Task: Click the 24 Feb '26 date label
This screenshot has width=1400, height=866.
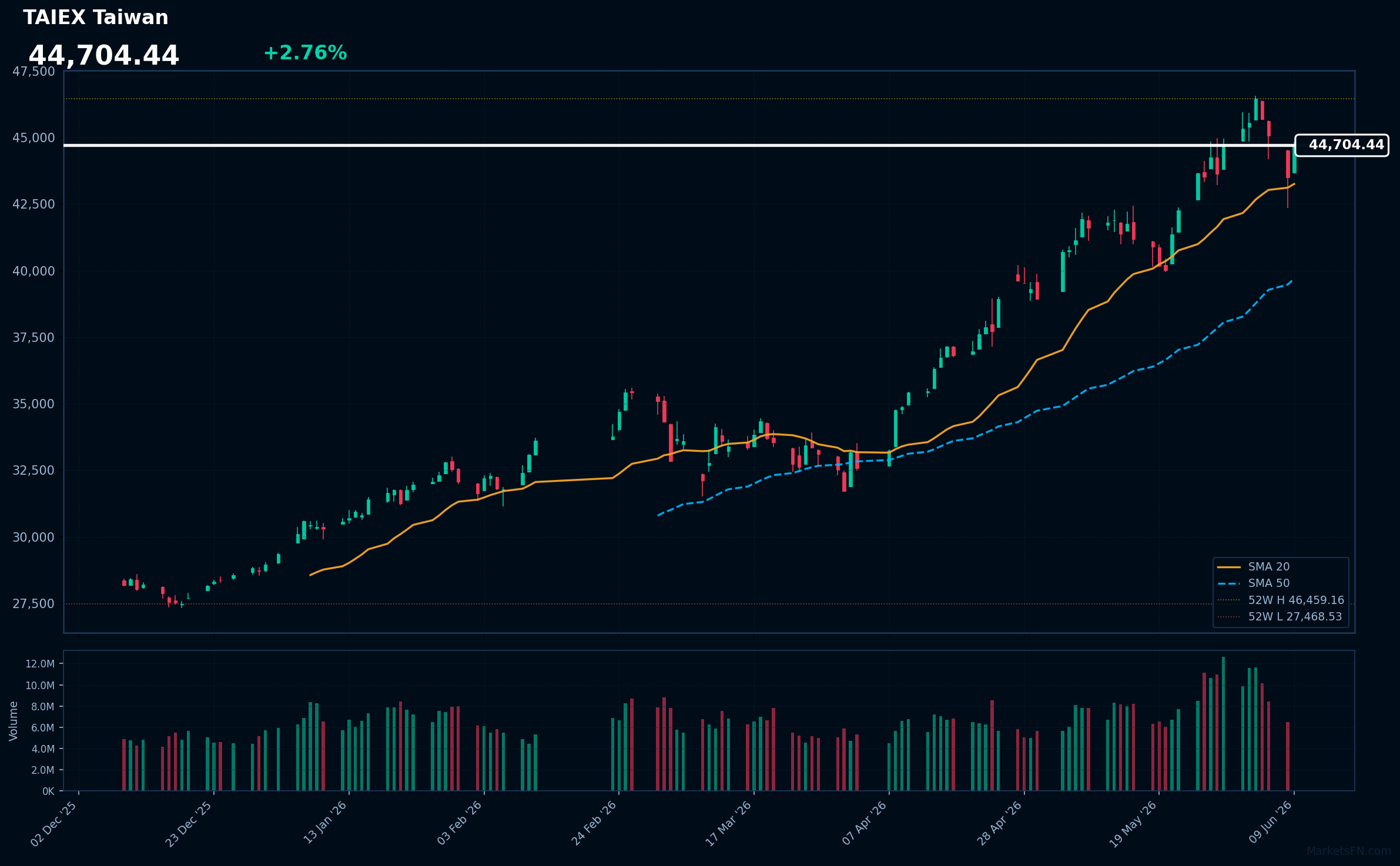Action: click(594, 824)
